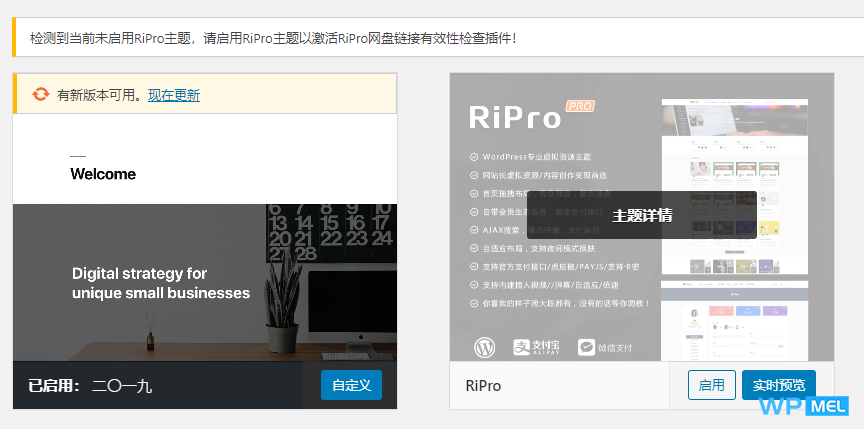The width and height of the screenshot is (864, 429).
Task: Click the Welcome heading in theme preview
Action: click(103, 174)
